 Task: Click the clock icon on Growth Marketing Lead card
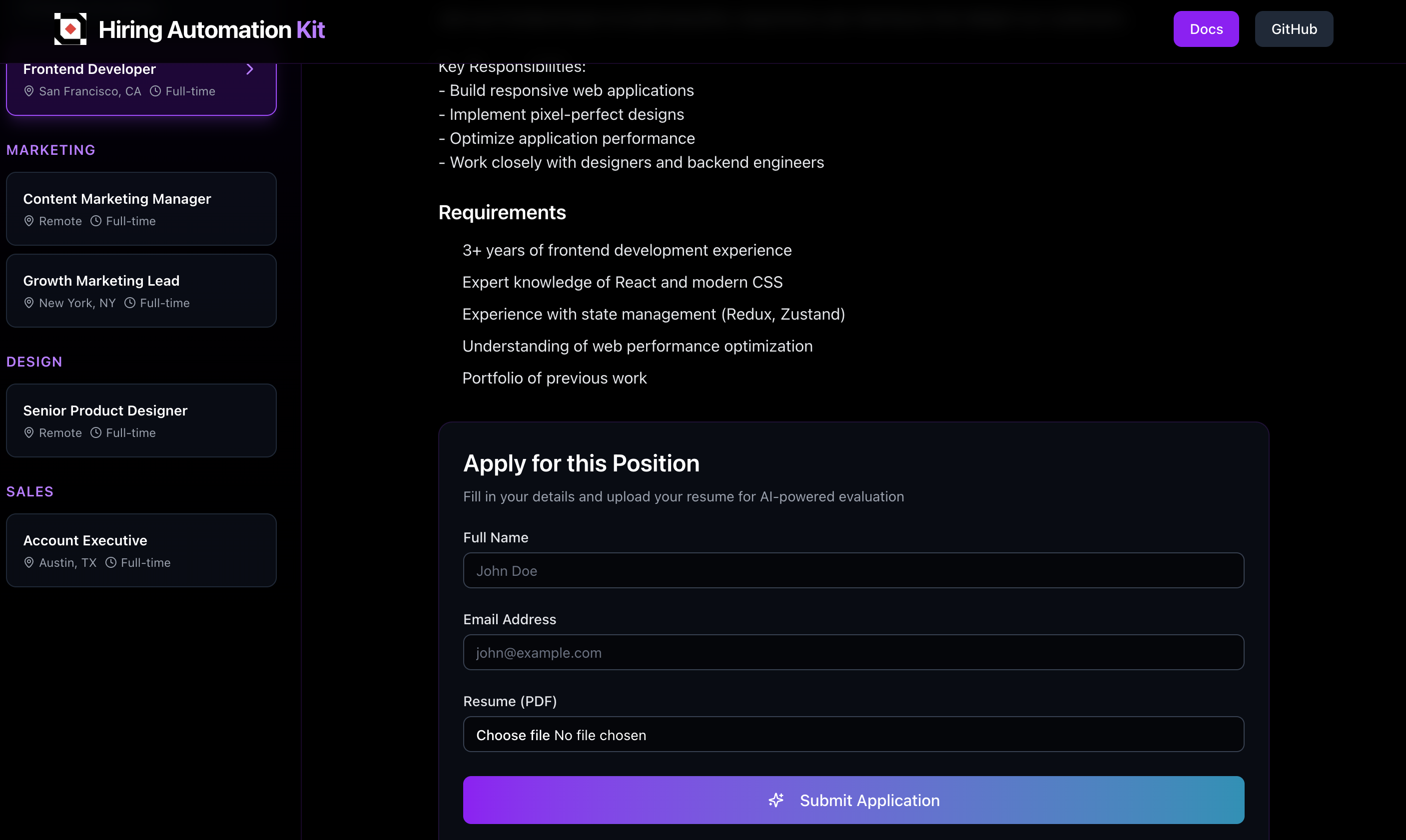[130, 303]
